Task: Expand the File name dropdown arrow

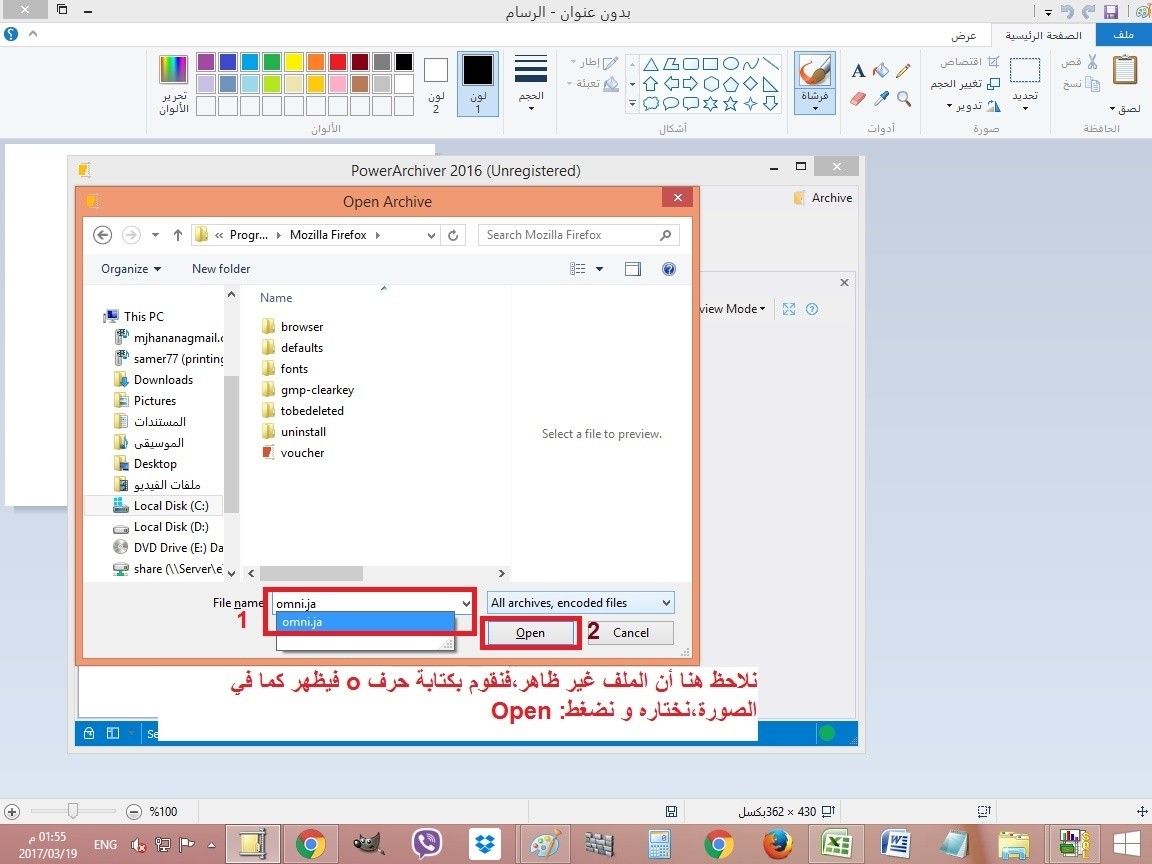Action: 466,603
